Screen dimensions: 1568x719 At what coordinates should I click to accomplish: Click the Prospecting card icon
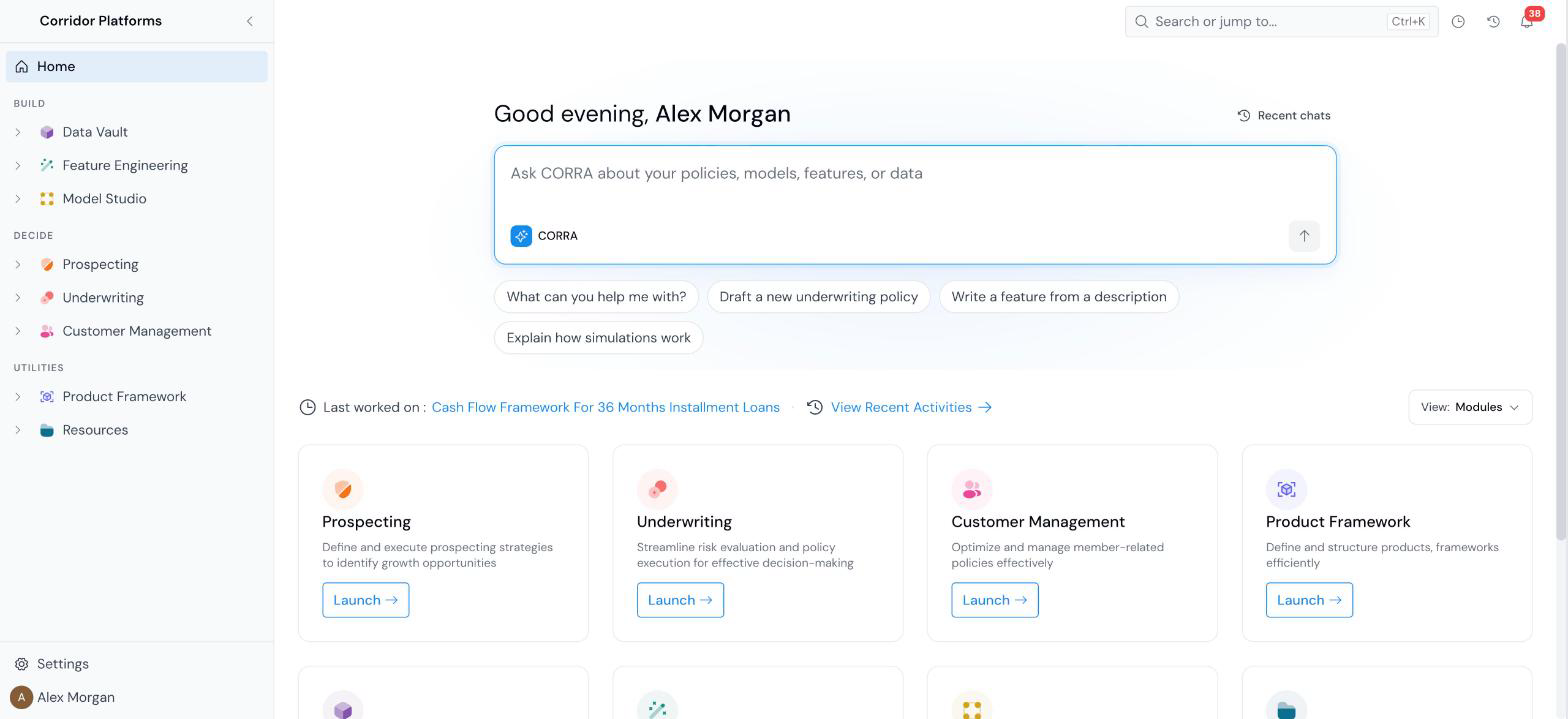click(x=343, y=489)
